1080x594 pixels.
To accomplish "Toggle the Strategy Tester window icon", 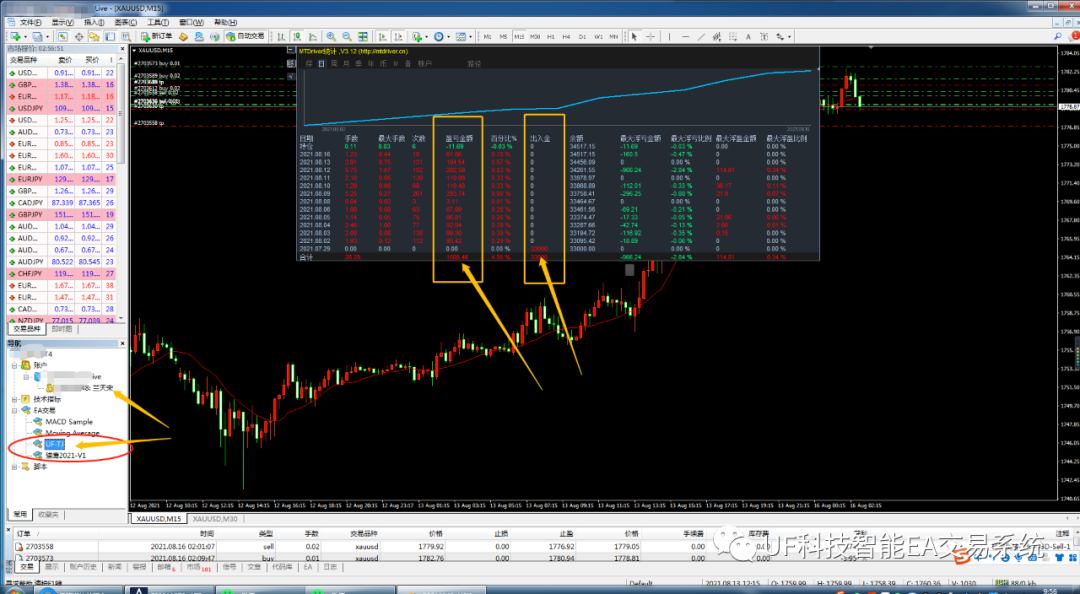I will 126,36.
